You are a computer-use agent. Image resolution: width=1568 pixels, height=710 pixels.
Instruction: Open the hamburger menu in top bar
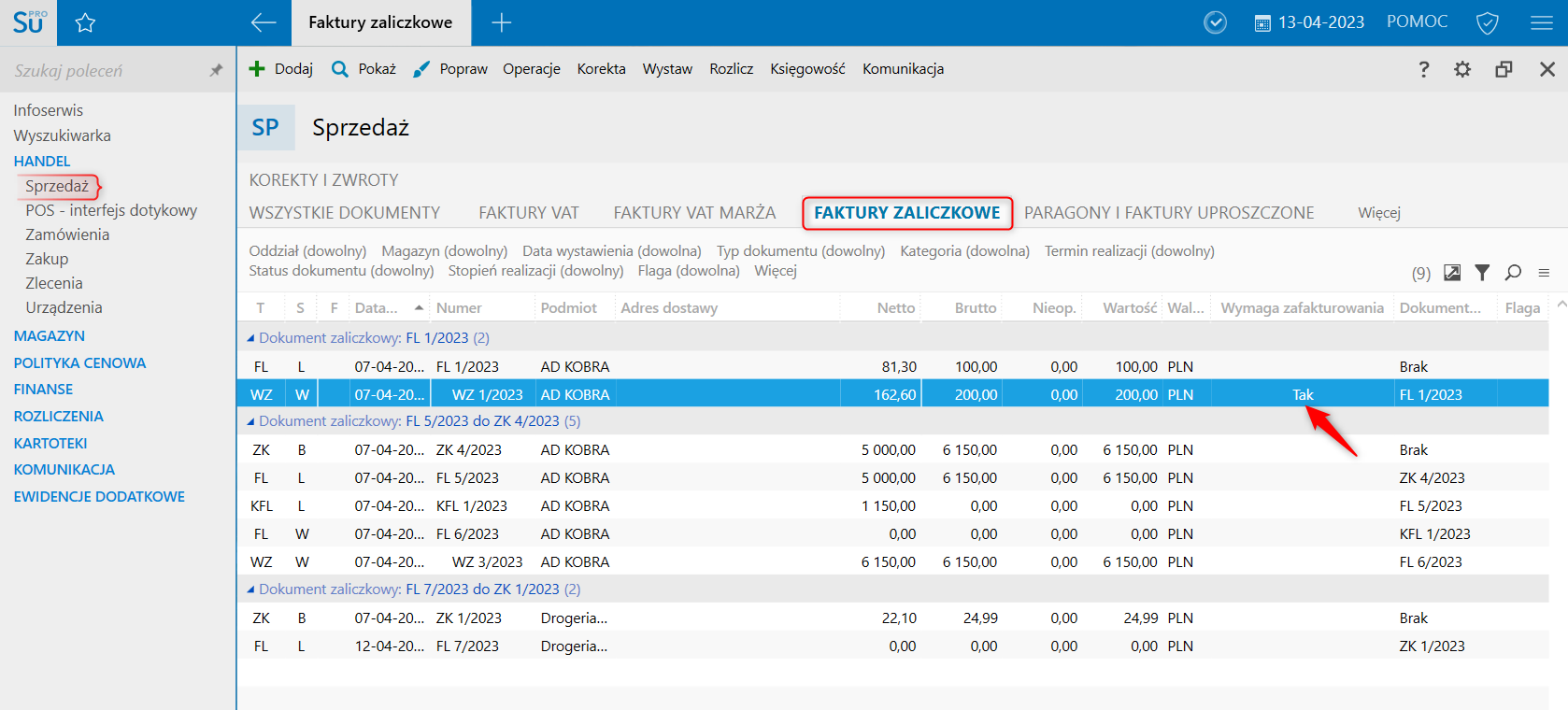click(x=1542, y=22)
